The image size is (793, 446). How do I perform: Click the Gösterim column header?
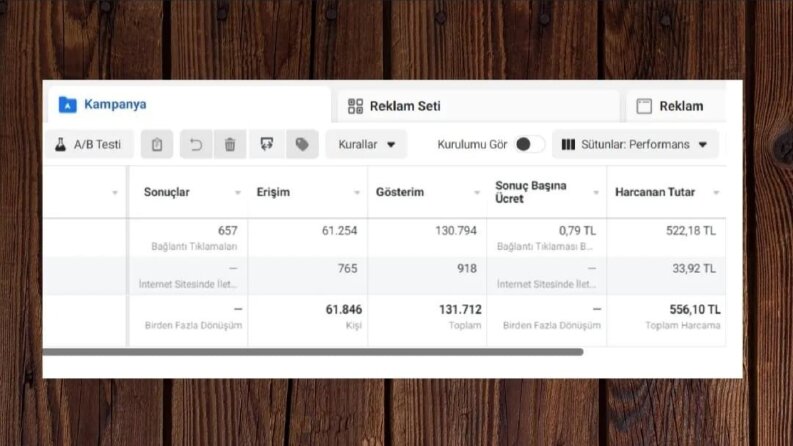[x=400, y=192]
